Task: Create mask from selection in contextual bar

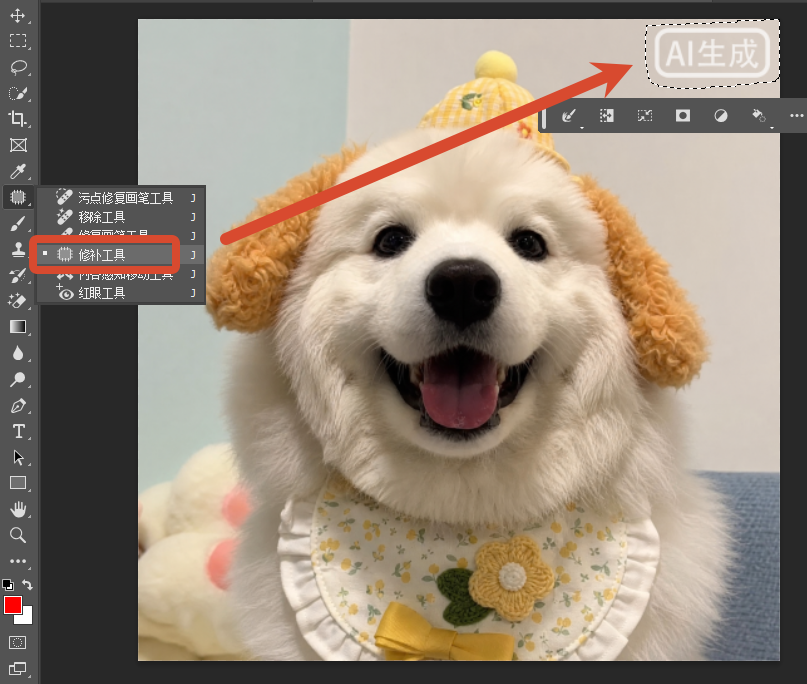Action: click(683, 116)
